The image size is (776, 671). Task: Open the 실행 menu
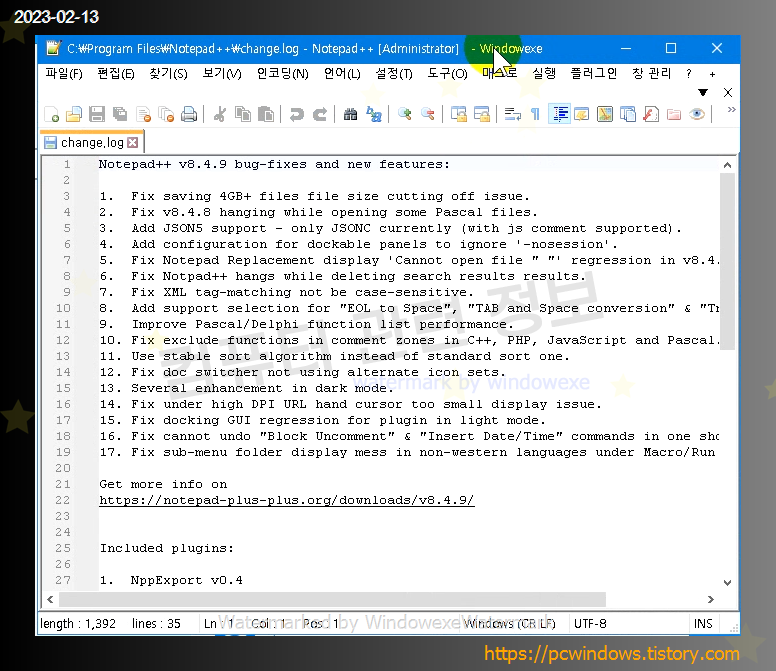[544, 74]
